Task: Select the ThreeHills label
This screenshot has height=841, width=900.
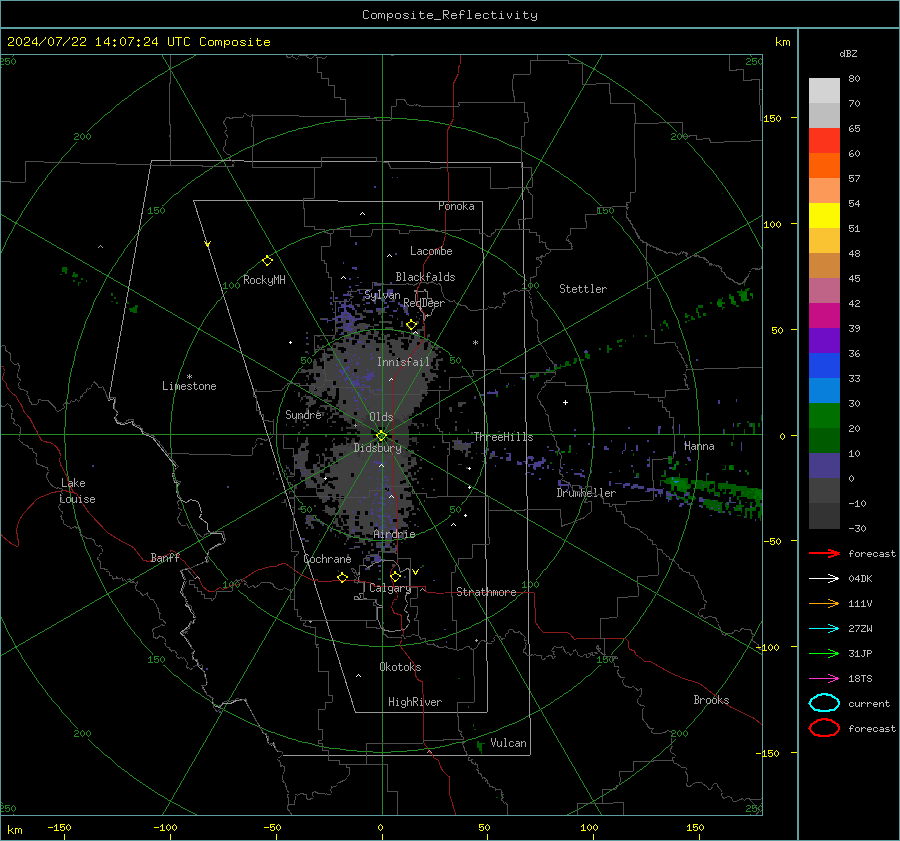Action: 503,437
